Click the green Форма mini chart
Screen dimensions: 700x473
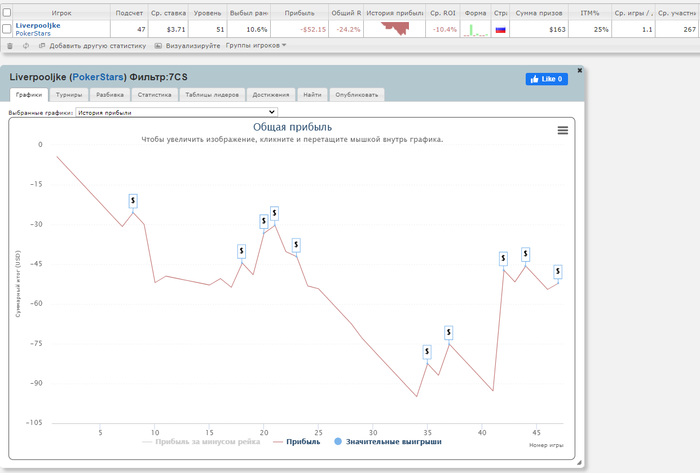(475, 30)
